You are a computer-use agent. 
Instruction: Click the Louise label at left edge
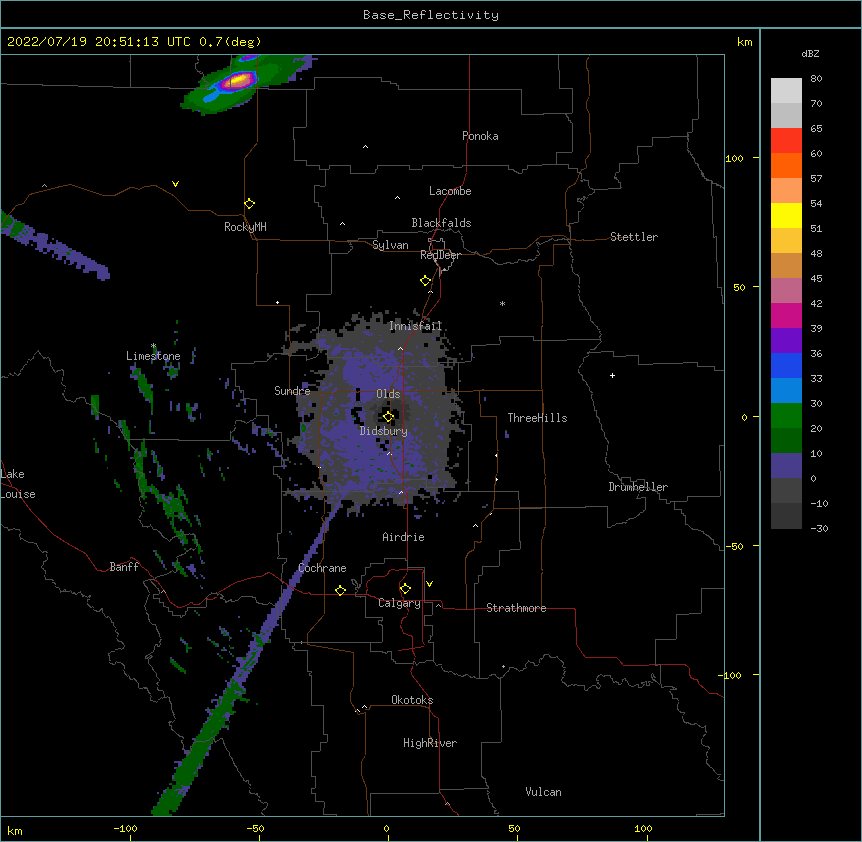pyautogui.click(x=18, y=494)
